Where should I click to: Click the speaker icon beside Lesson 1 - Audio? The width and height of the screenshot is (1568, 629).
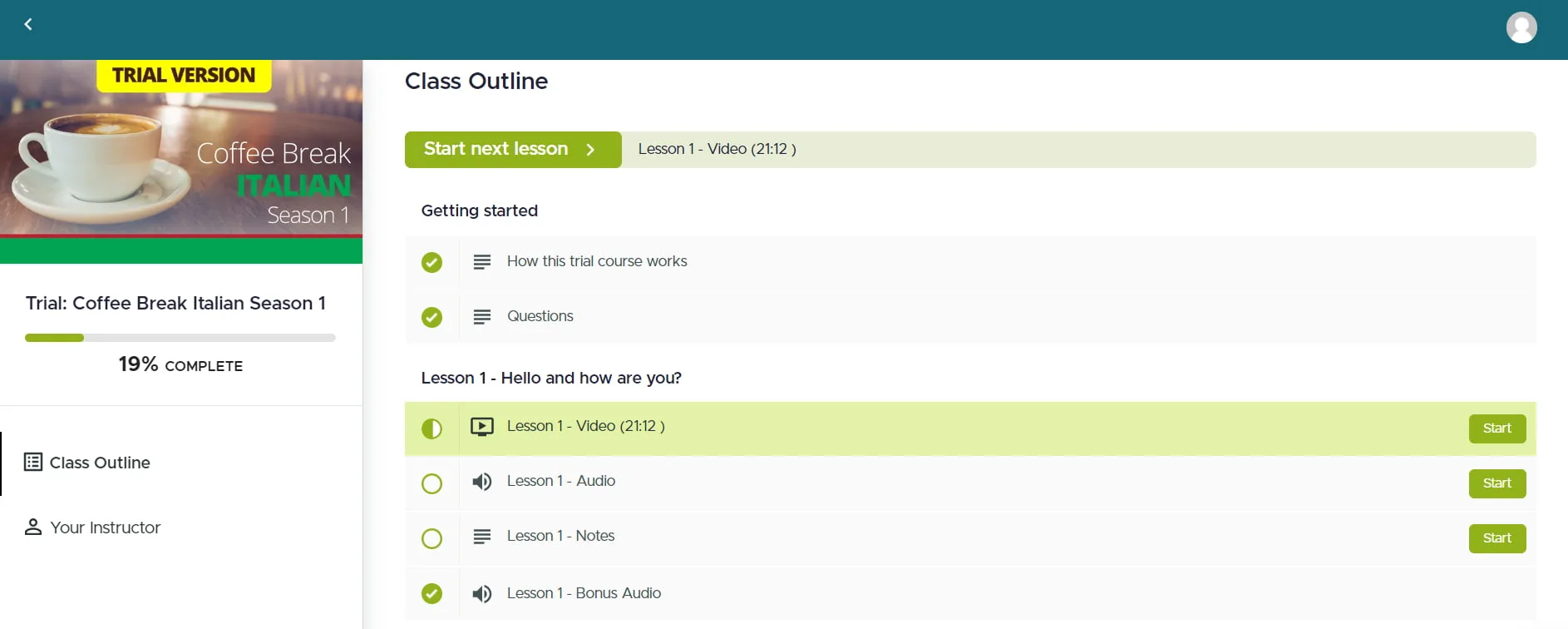482,482
